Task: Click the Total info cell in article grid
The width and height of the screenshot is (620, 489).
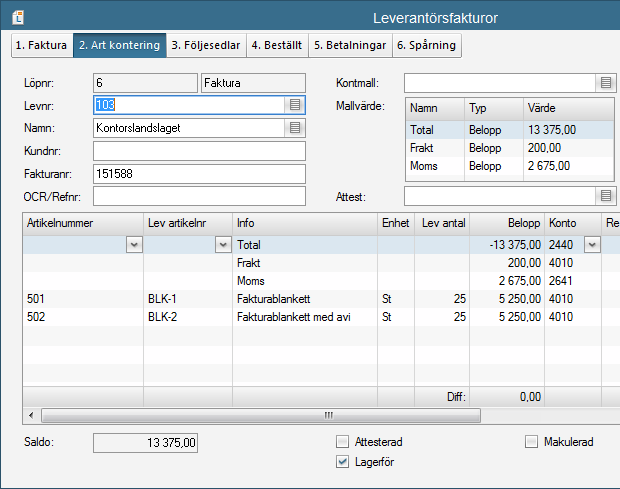Action: tap(305, 245)
